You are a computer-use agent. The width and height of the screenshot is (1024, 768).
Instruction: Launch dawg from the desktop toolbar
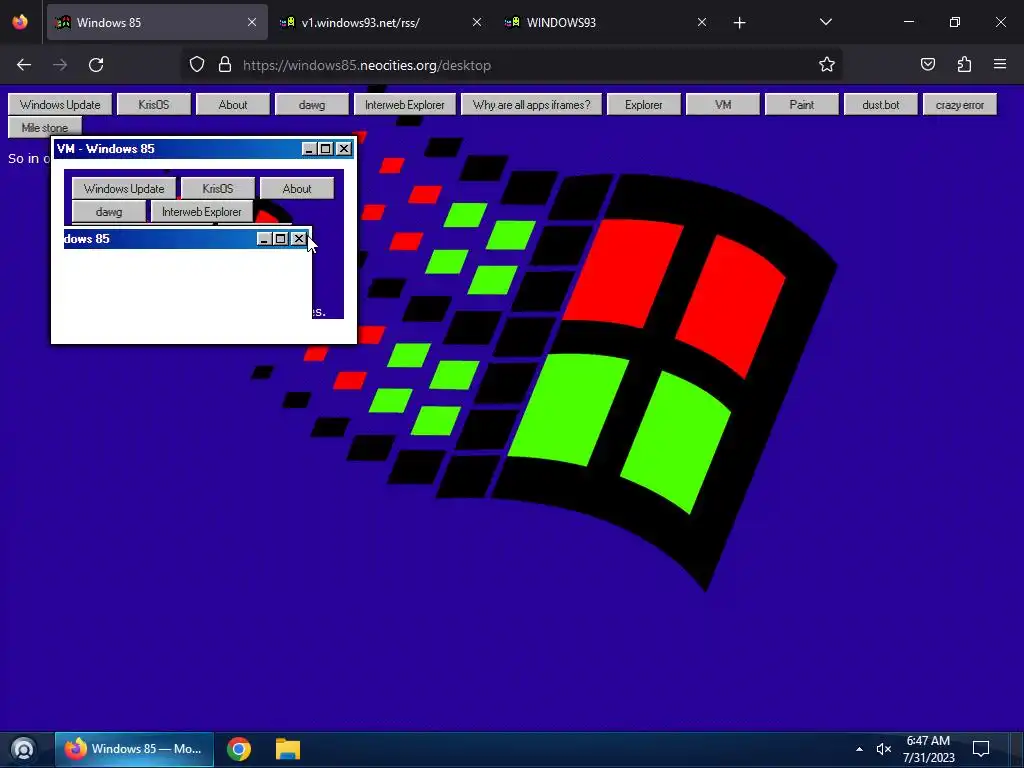[312, 104]
